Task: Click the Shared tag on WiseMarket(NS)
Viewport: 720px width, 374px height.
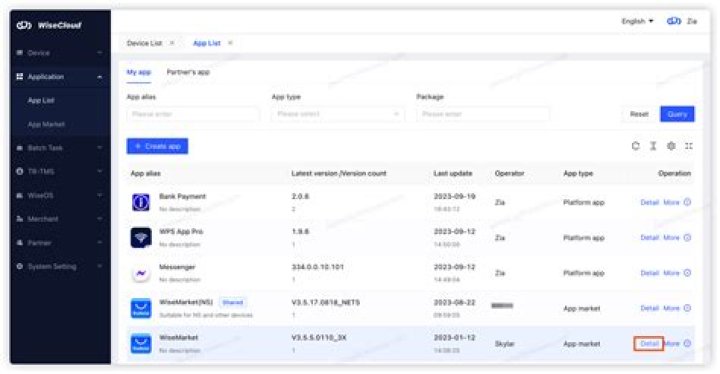Action: [x=232, y=302]
